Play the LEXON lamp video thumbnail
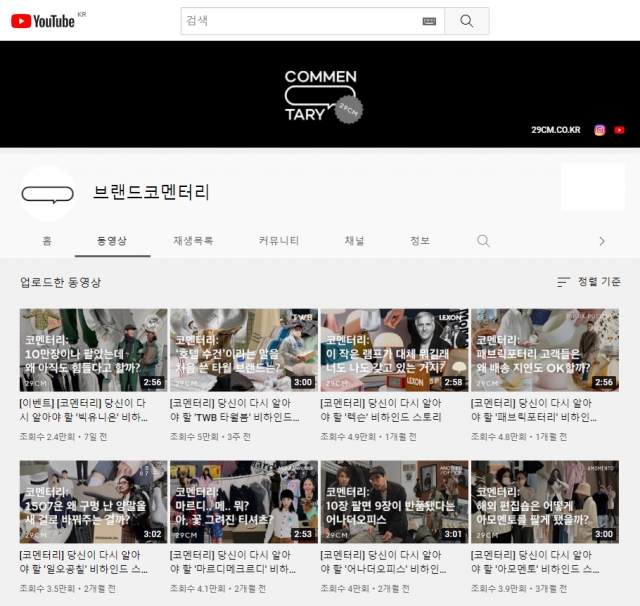 [394, 350]
